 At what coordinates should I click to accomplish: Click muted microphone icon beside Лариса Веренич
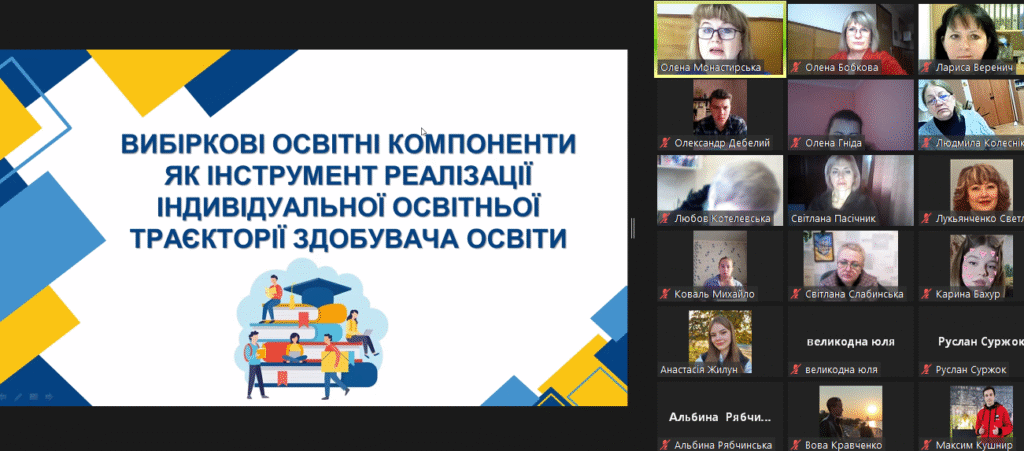point(927,68)
